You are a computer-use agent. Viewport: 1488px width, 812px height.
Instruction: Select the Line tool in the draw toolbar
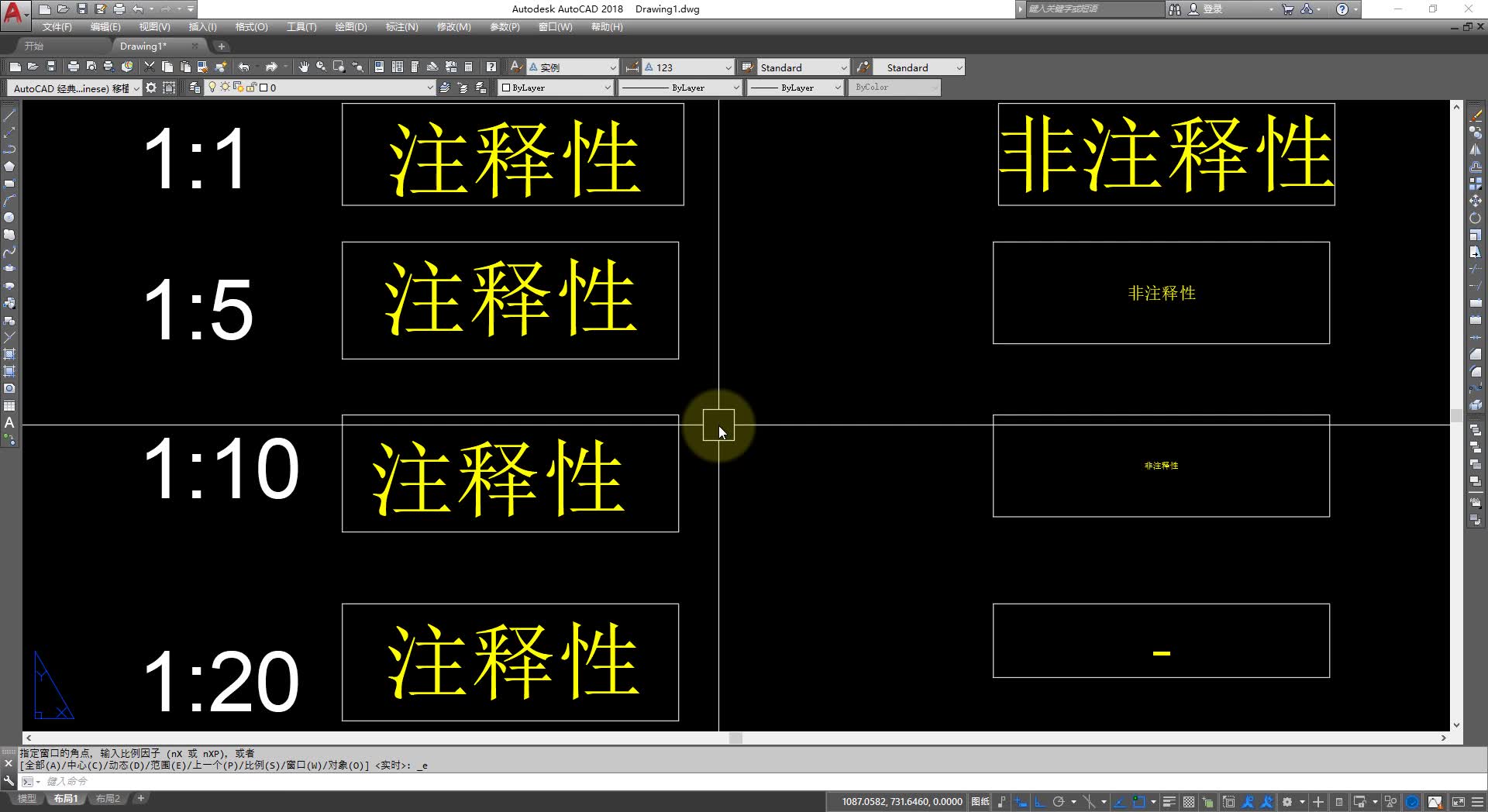tap(9, 115)
